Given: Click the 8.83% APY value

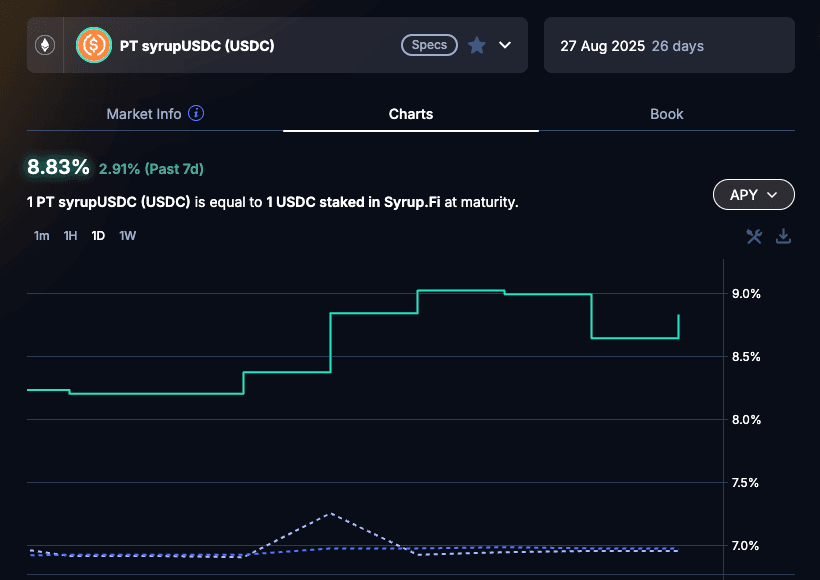Looking at the screenshot, I should [x=58, y=167].
